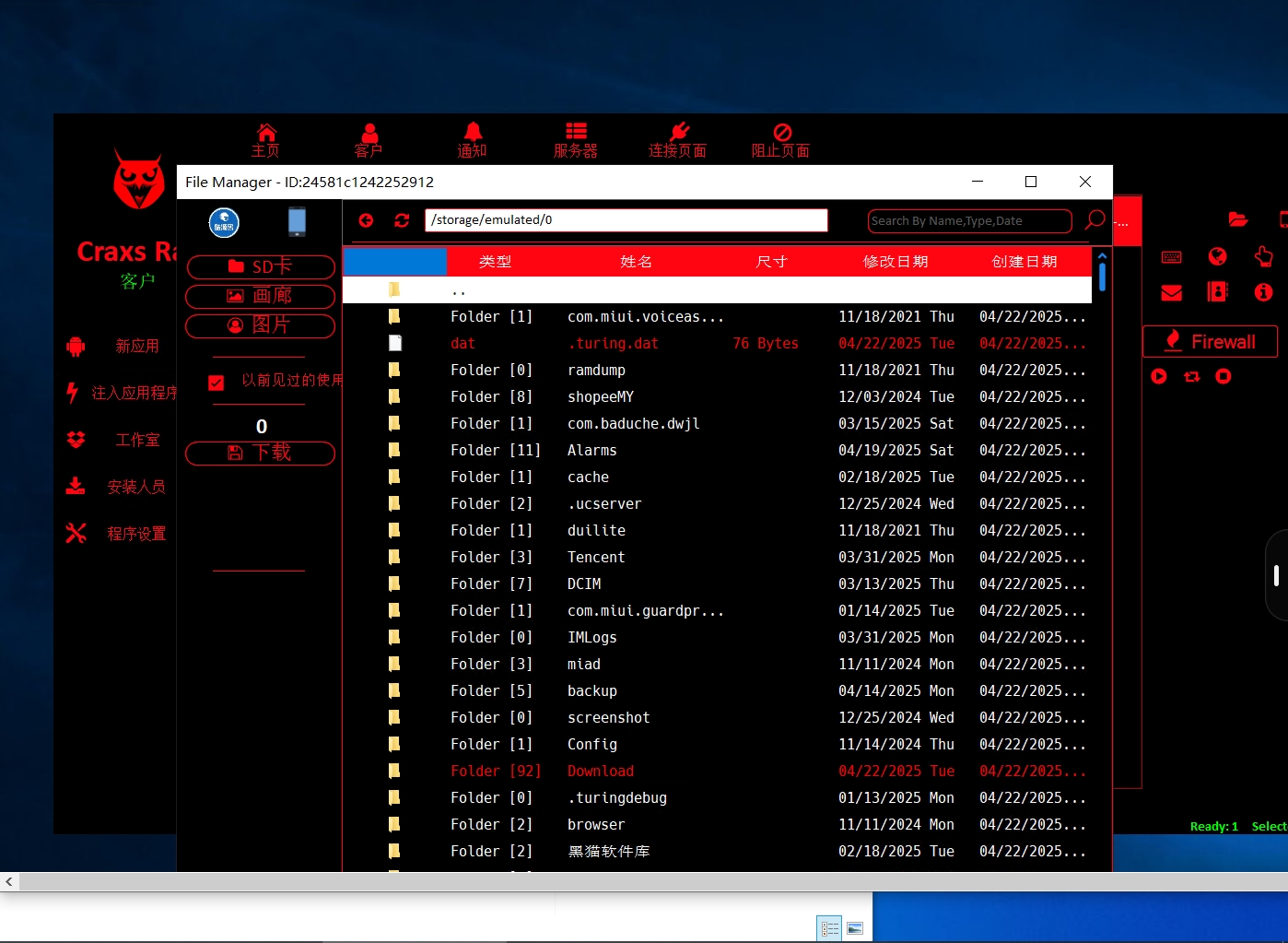Click the magnifier search icon
Viewport: 1288px width, 943px height.
click(x=1095, y=219)
